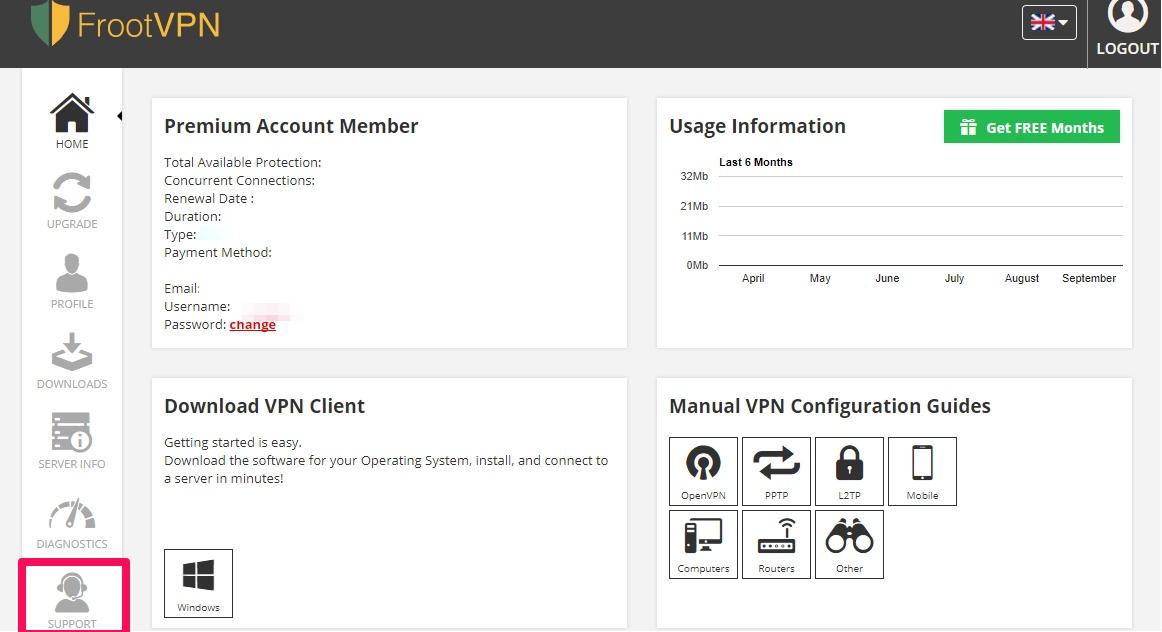Click the user account avatar icon
This screenshot has height=632, width=1162.
coord(1127,16)
